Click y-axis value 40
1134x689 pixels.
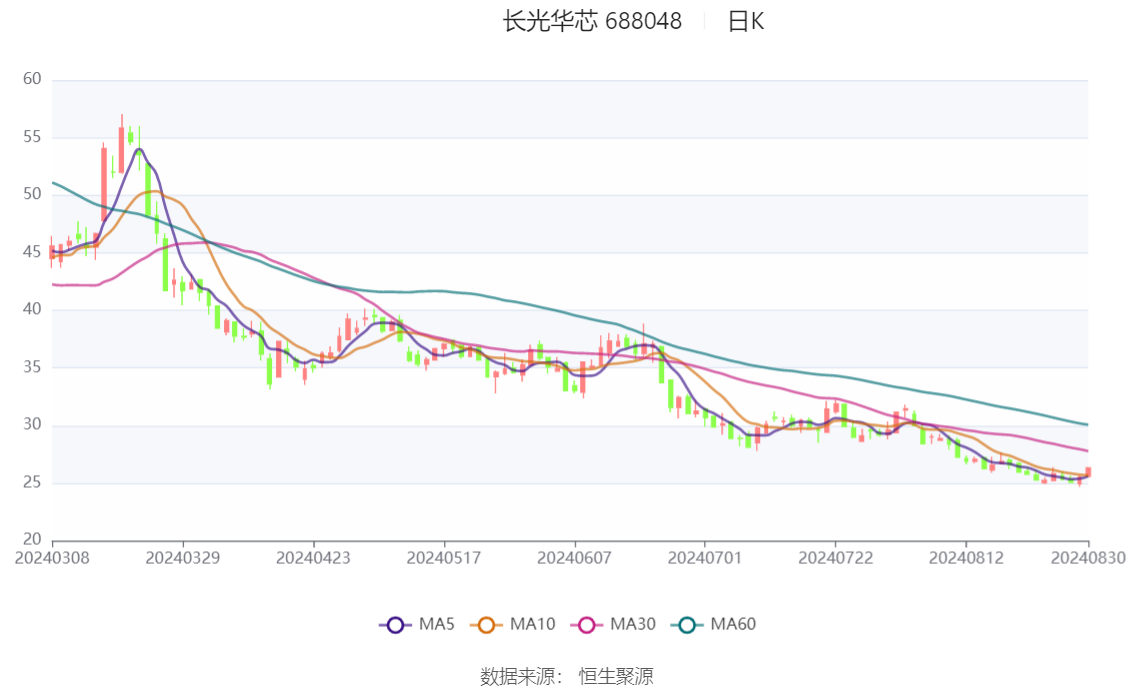coord(32,309)
